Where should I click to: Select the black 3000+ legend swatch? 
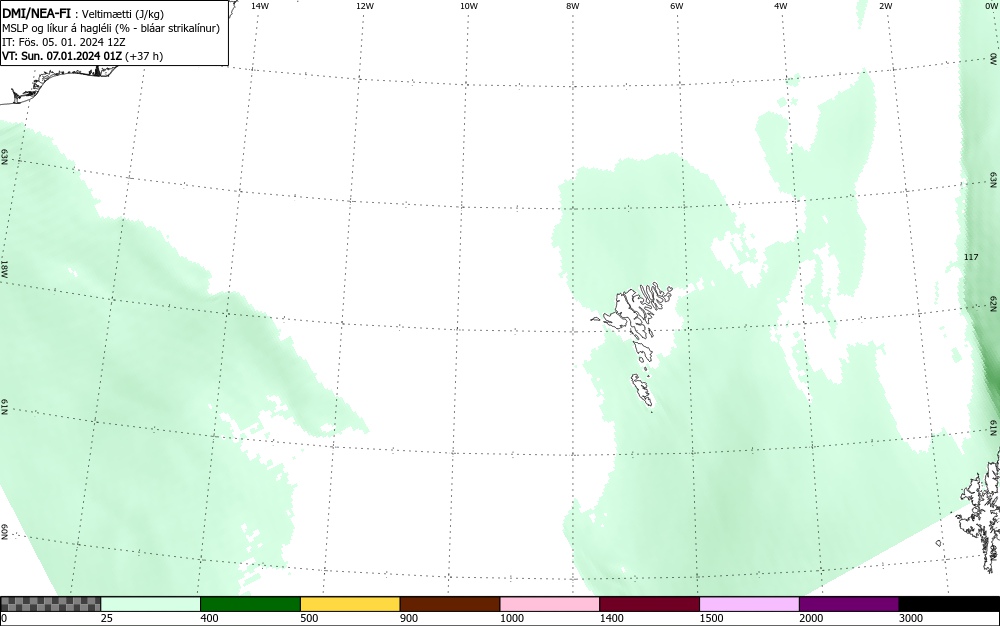coord(949,604)
